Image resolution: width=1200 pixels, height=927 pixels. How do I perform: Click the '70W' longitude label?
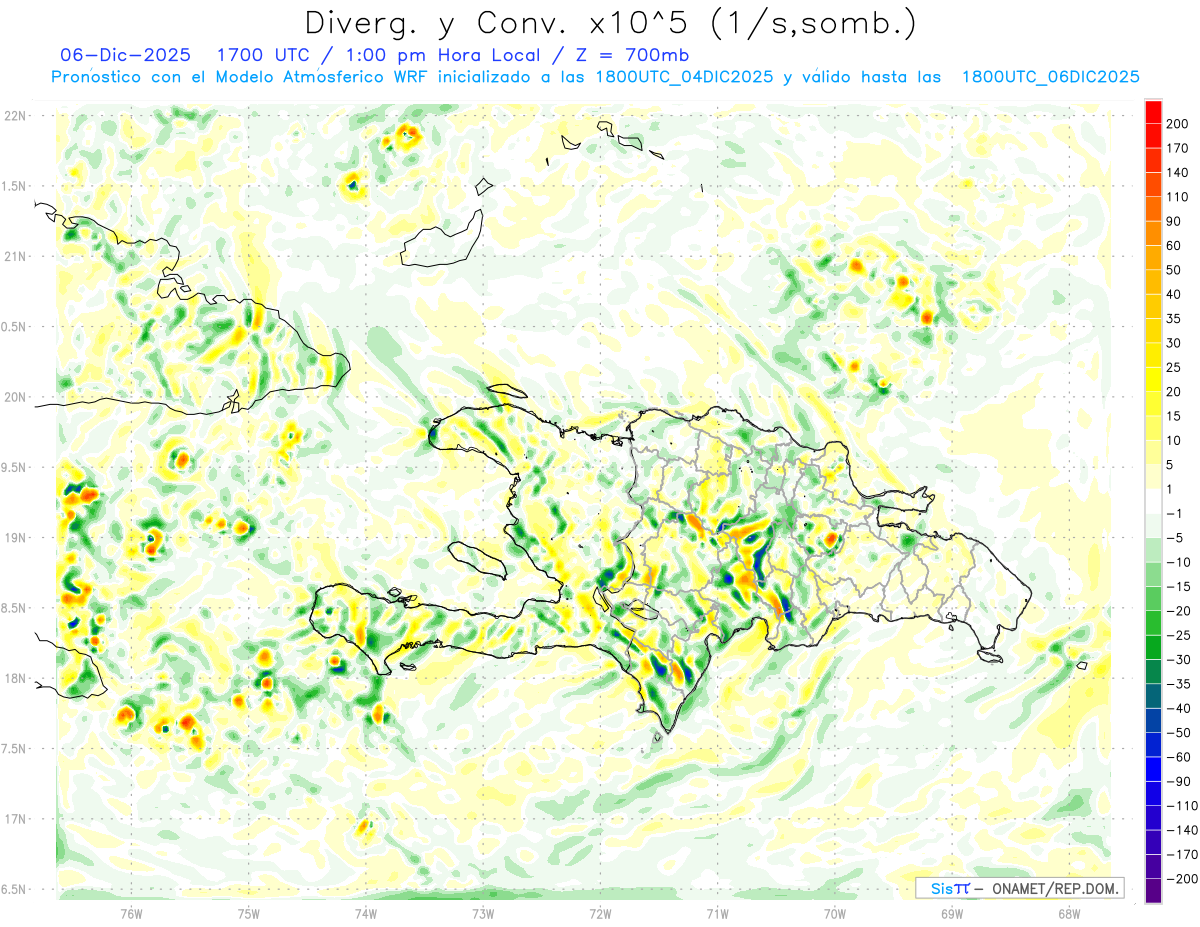pos(835,914)
